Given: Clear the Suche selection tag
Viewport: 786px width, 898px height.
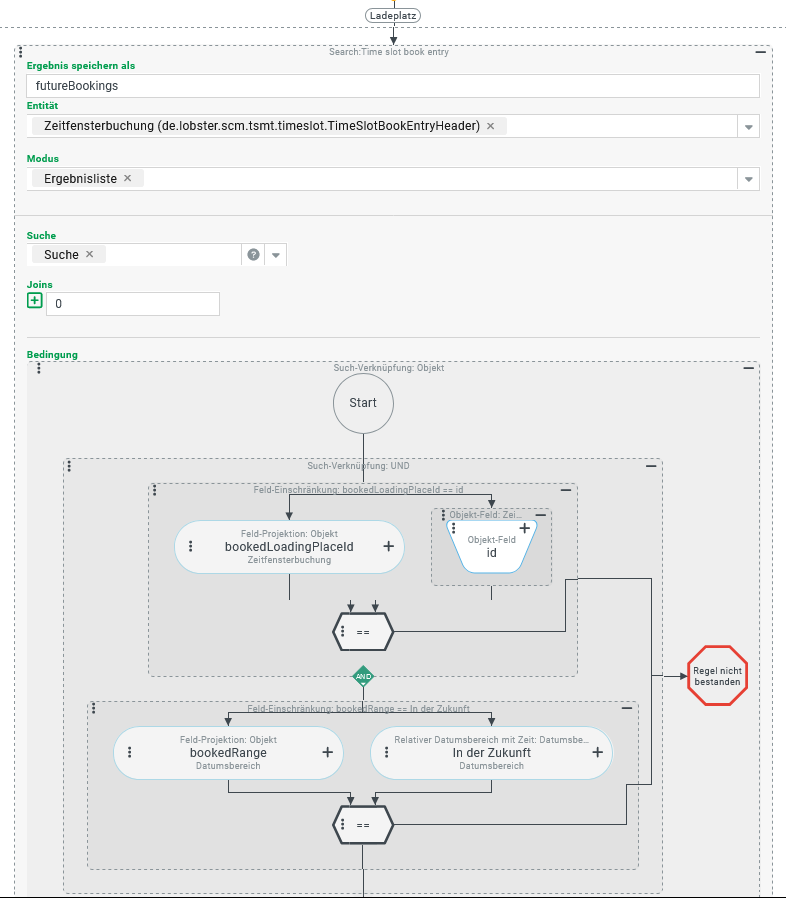Looking at the screenshot, I should click(89, 254).
